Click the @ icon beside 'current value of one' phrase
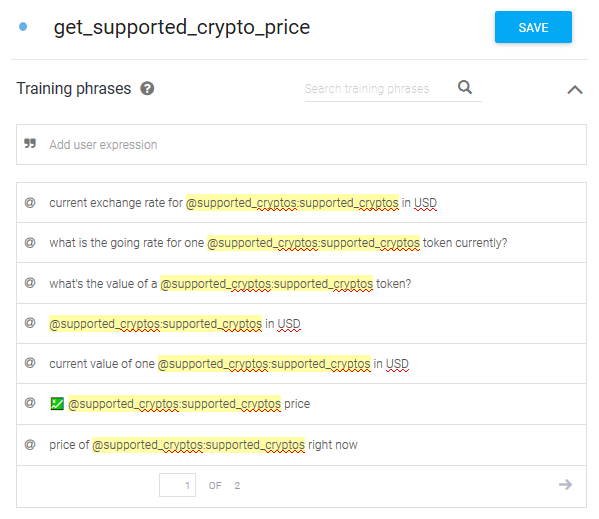The height and width of the screenshot is (519, 599). pos(30,363)
